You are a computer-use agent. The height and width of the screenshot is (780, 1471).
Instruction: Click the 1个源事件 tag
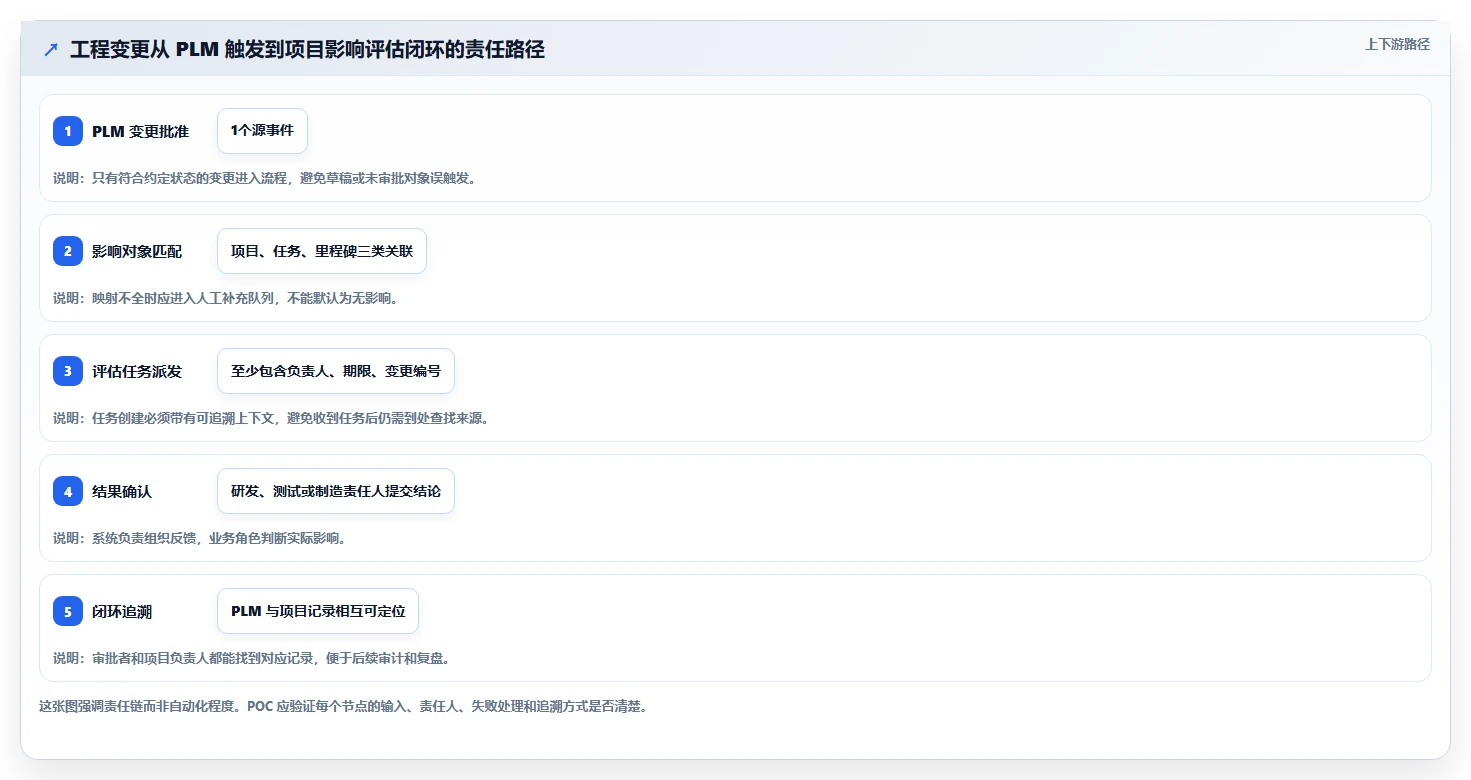point(262,131)
